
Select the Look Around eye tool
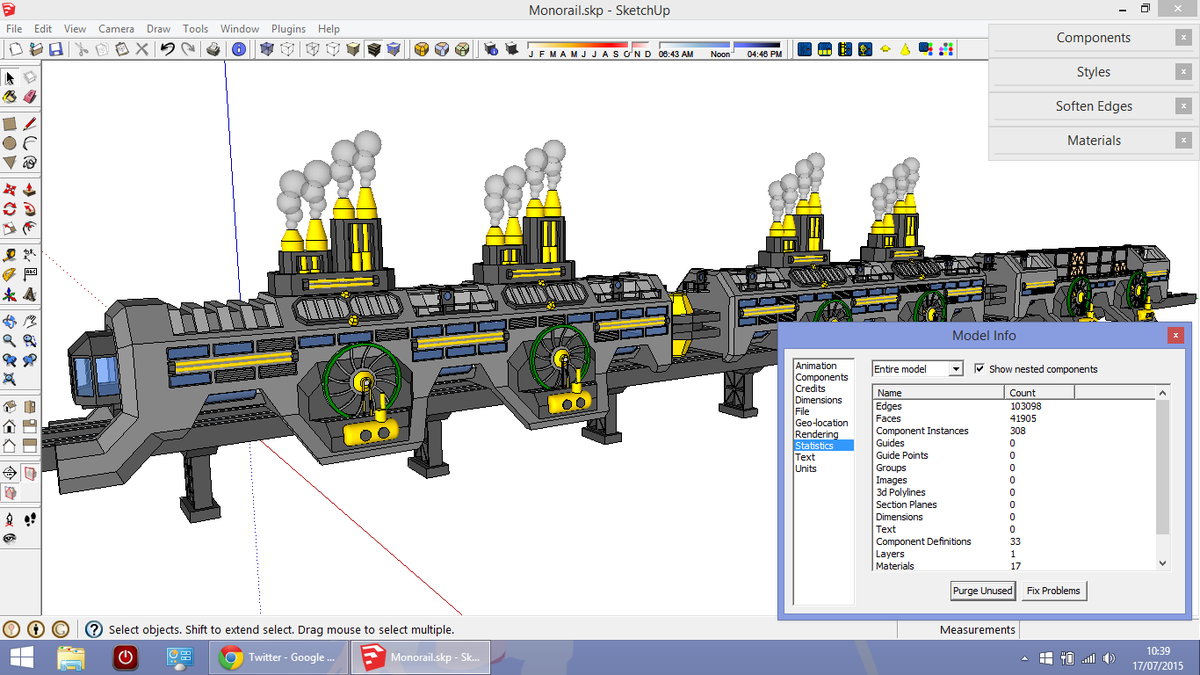point(9,538)
